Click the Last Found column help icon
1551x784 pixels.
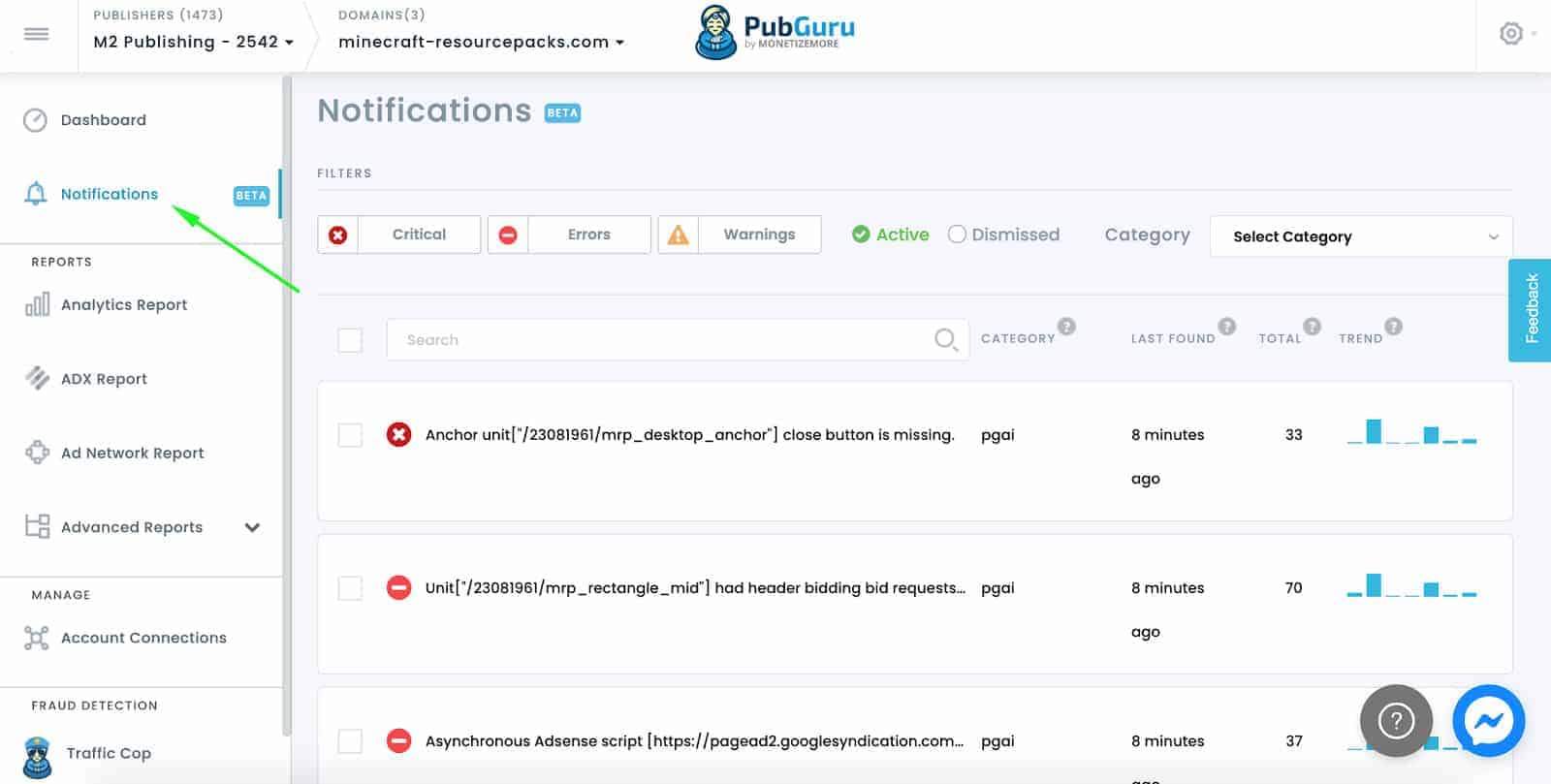1227,327
